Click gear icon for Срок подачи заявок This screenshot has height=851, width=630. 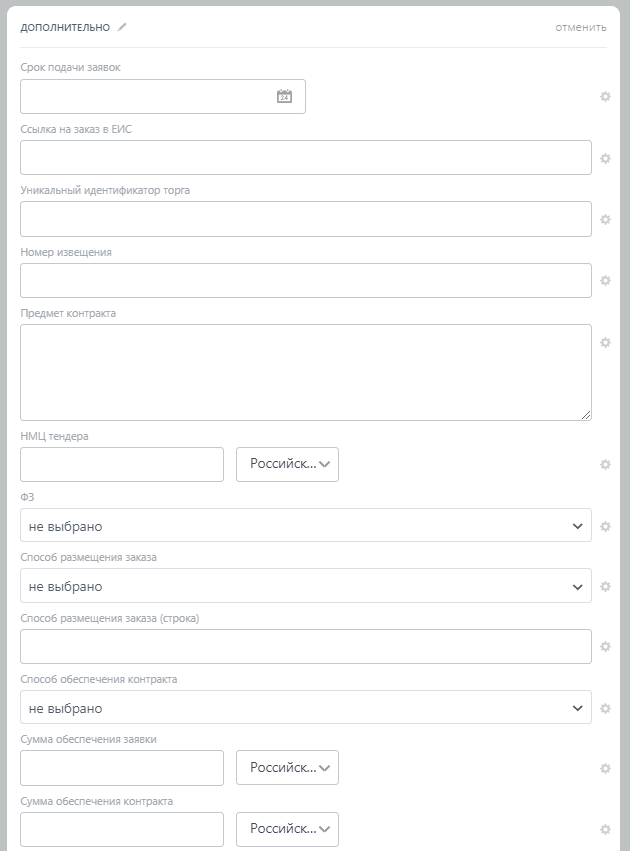[605, 97]
